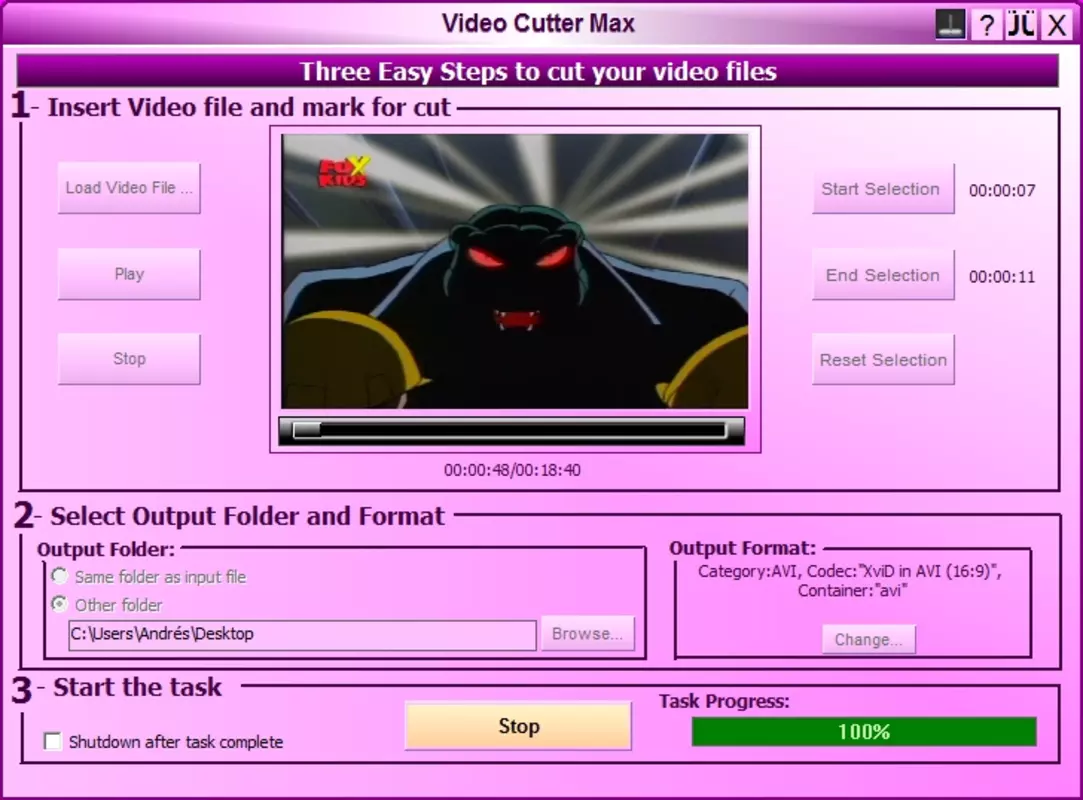Mark cut end with End Selection
The height and width of the screenshot is (800, 1083).
(x=883, y=275)
